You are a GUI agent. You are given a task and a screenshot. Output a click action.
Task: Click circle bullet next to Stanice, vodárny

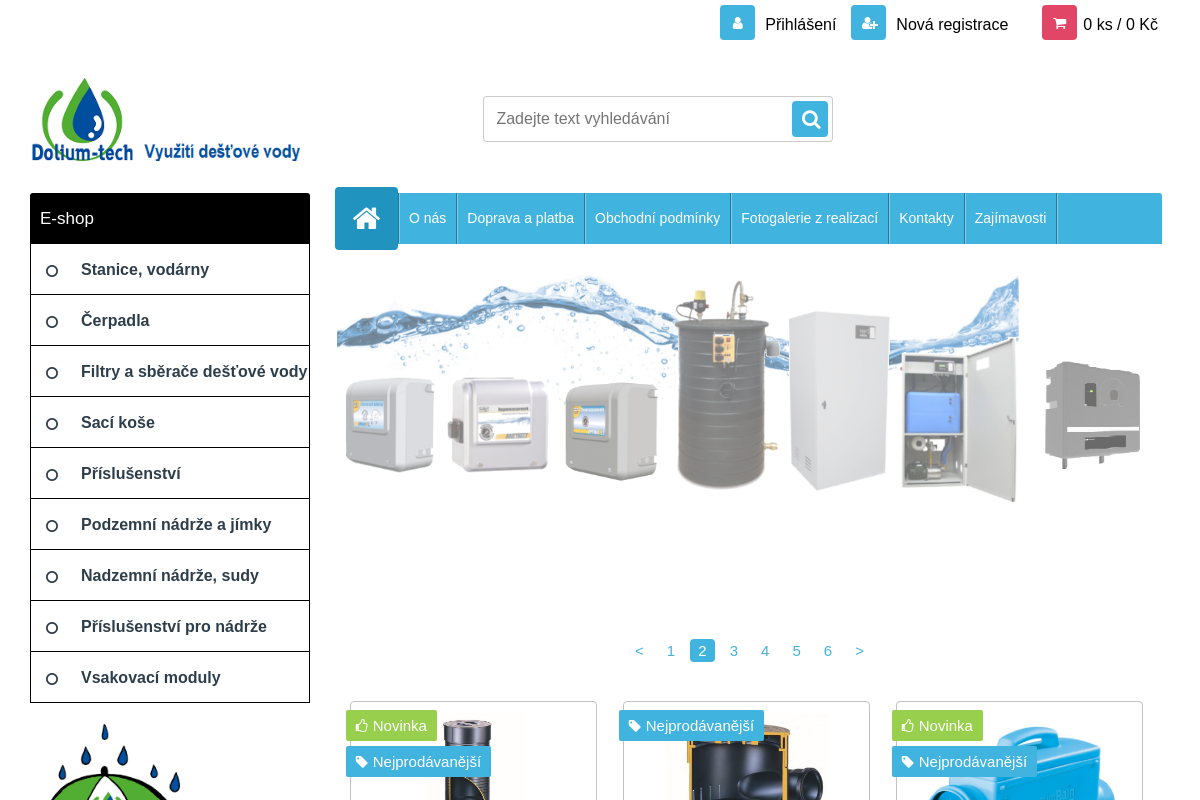coord(52,271)
